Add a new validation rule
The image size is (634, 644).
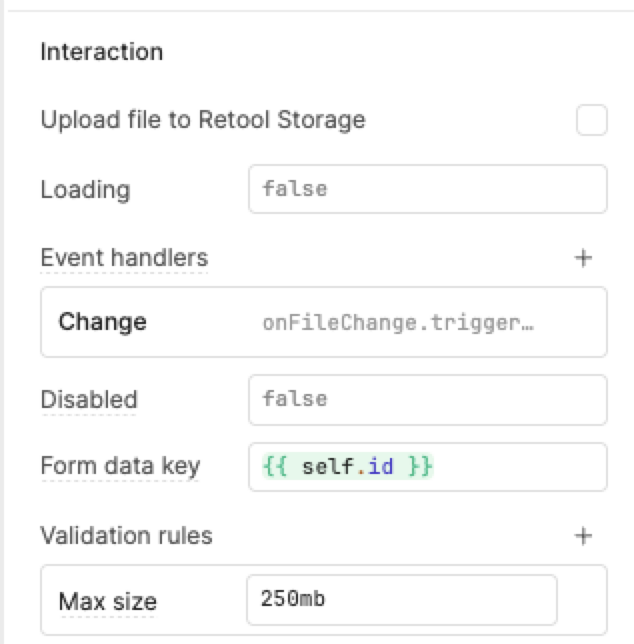pos(583,536)
